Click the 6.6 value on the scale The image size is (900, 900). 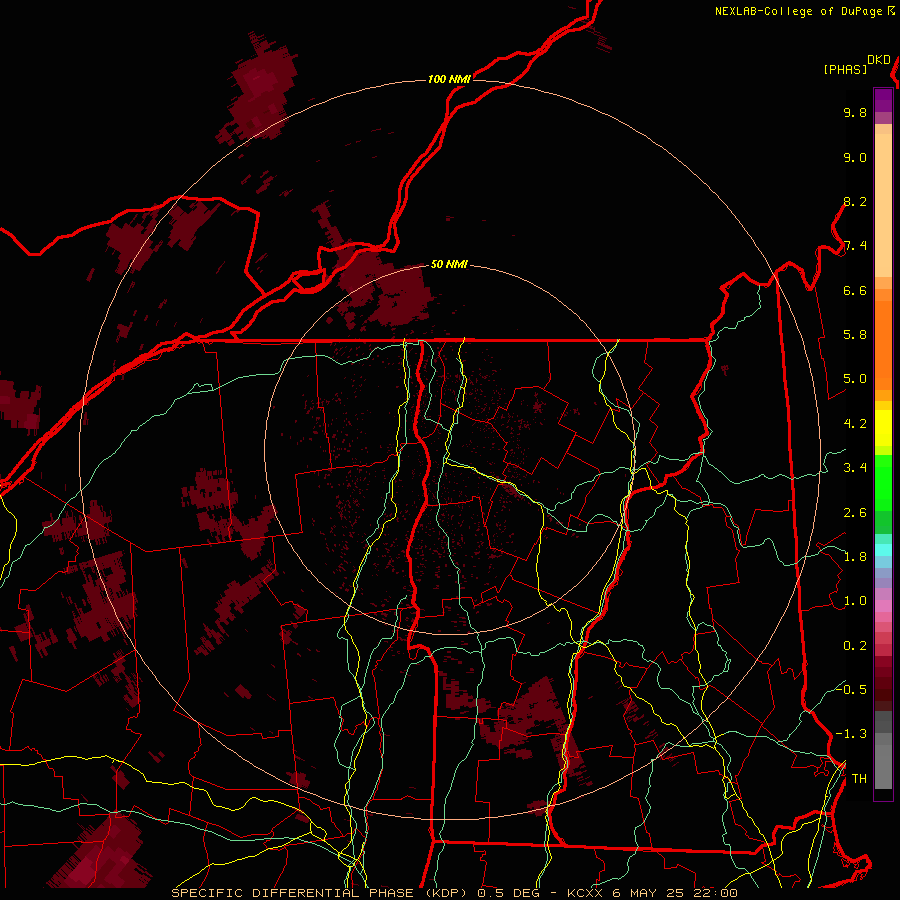click(855, 291)
